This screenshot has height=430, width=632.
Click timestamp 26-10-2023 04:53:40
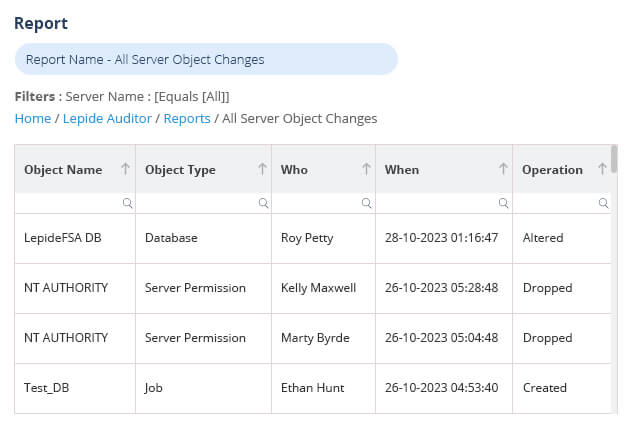click(x=441, y=388)
